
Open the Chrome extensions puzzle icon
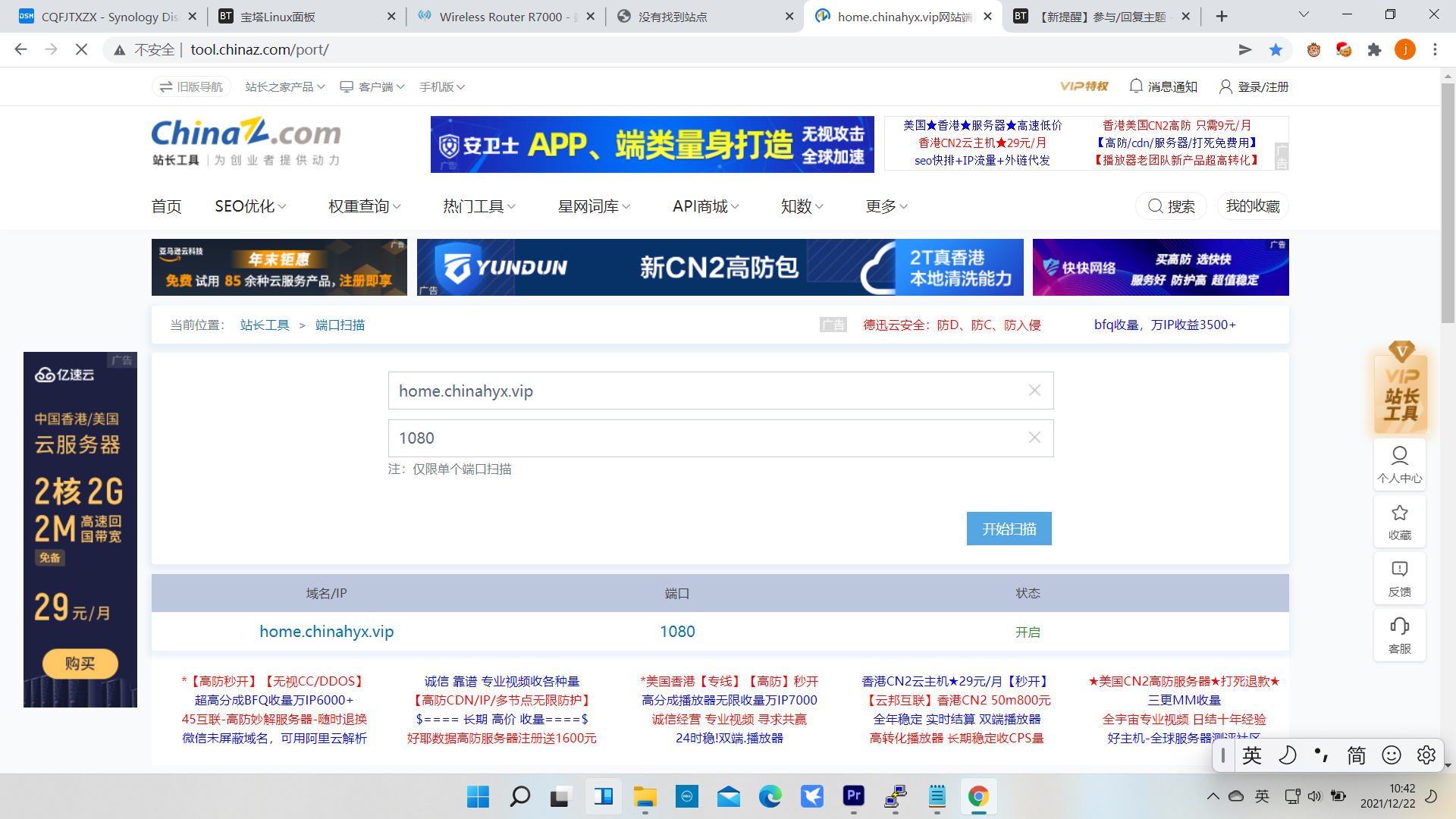click(1374, 49)
